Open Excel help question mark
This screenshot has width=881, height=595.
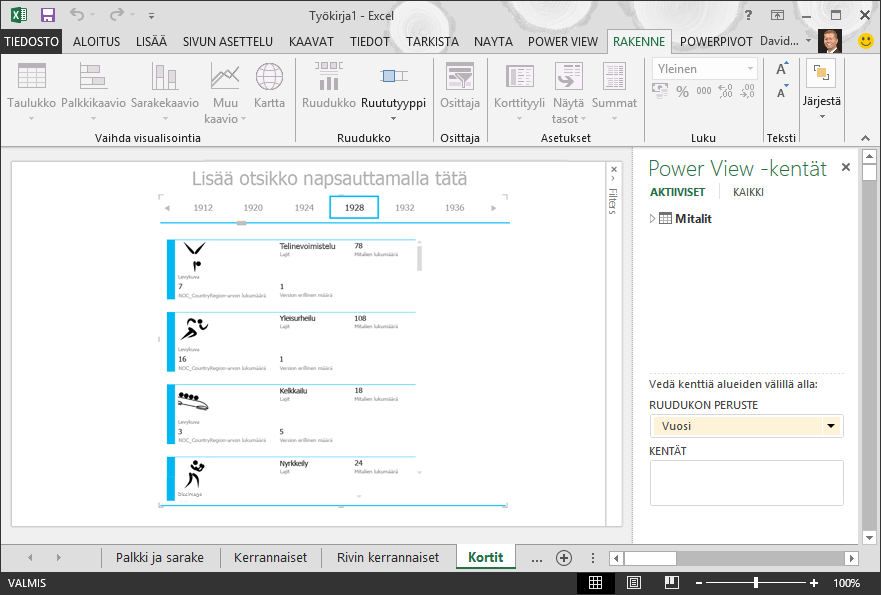point(748,16)
